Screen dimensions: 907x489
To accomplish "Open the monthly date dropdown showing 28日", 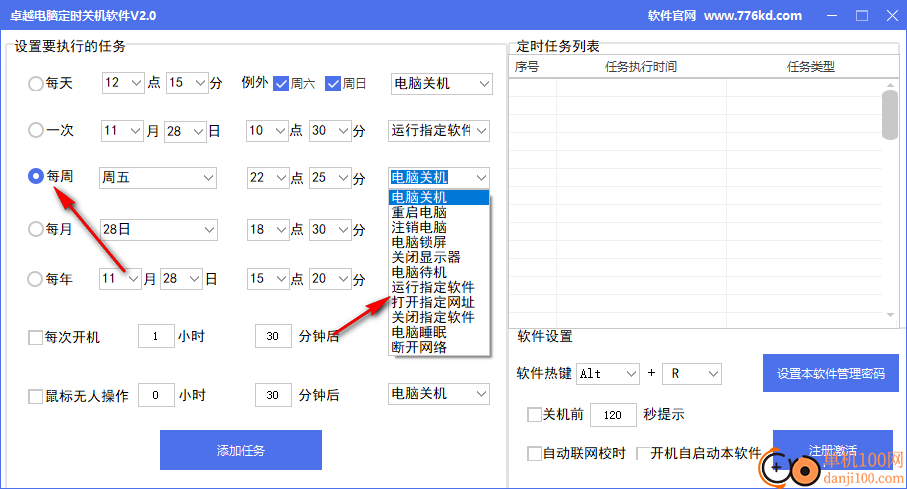I will pyautogui.click(x=158, y=230).
